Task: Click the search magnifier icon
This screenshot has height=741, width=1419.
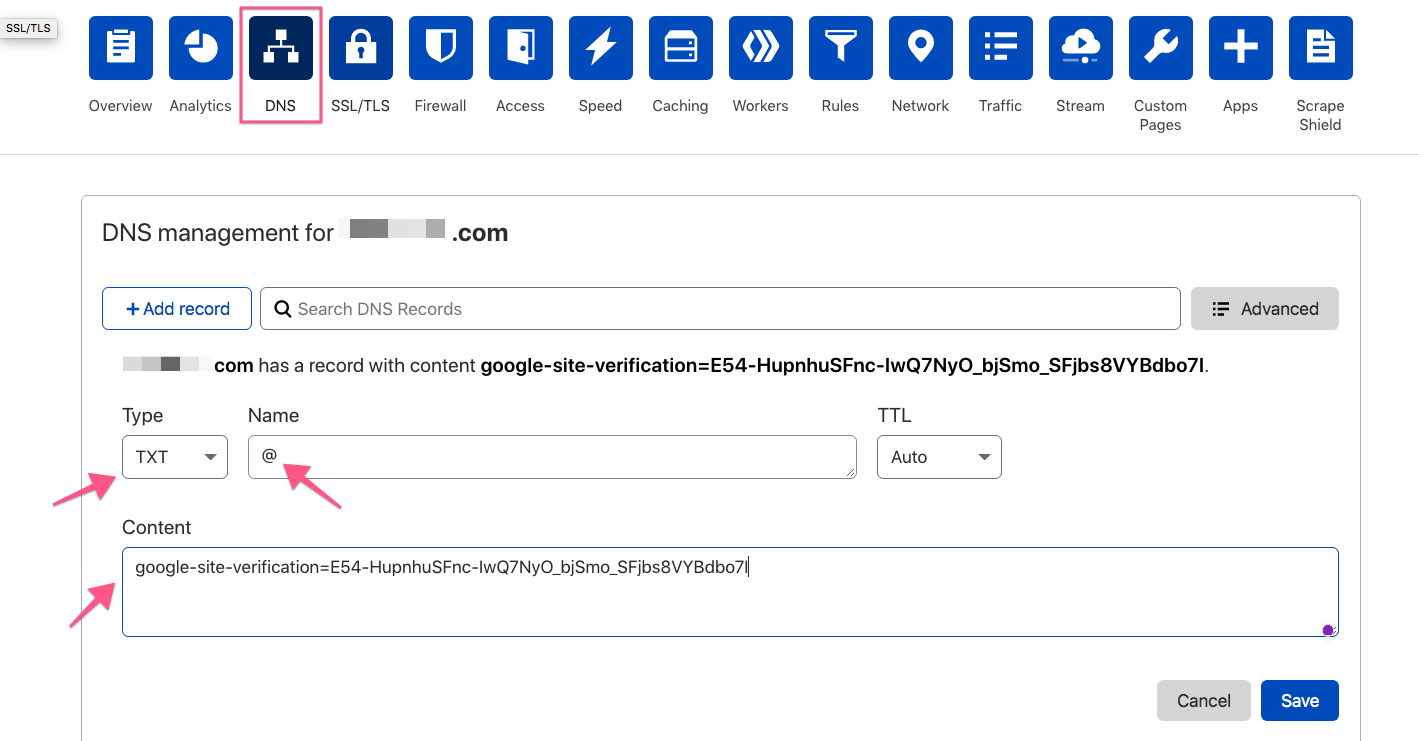Action: (x=283, y=309)
